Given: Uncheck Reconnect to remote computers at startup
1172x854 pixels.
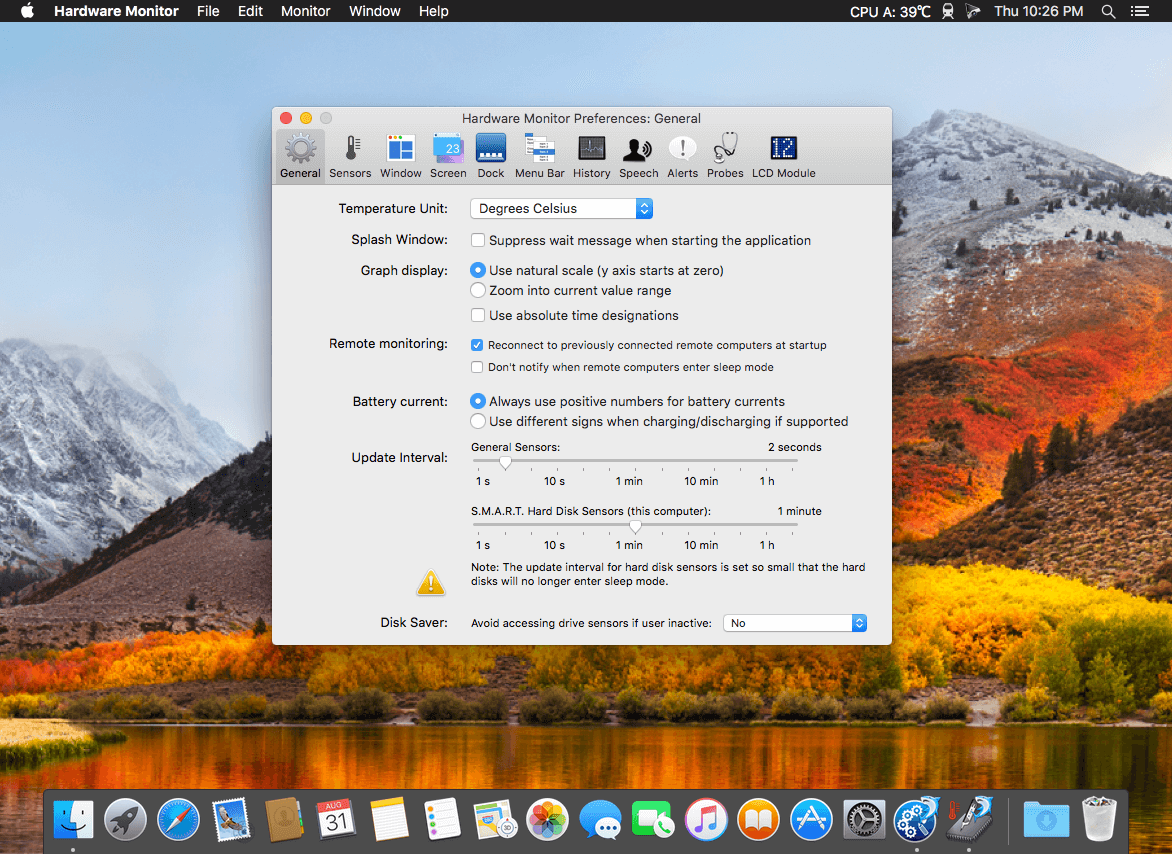Looking at the screenshot, I should pyautogui.click(x=477, y=345).
